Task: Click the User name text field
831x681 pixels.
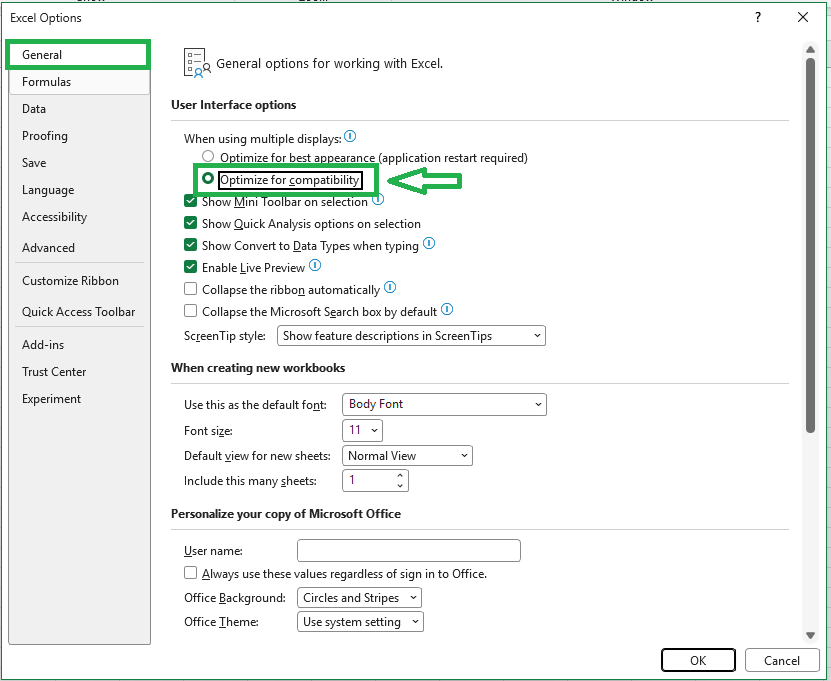Action: (409, 551)
